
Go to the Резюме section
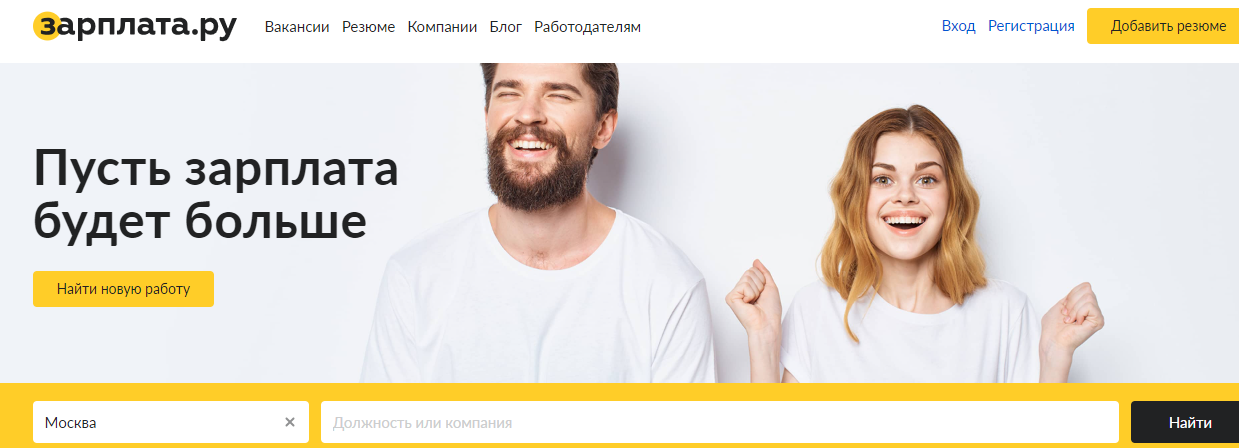click(x=368, y=27)
